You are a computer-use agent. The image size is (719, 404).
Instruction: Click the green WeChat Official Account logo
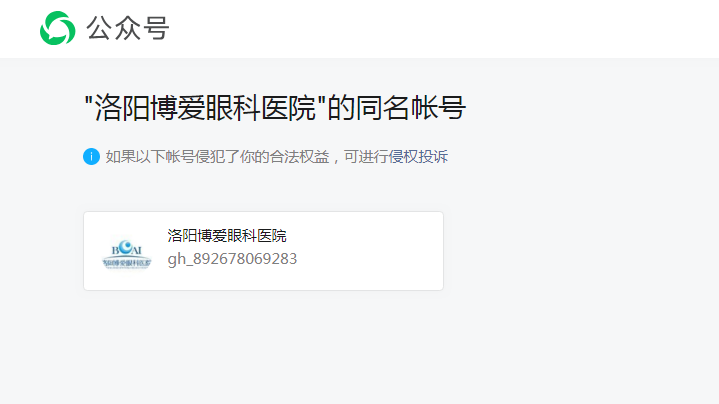[58, 28]
